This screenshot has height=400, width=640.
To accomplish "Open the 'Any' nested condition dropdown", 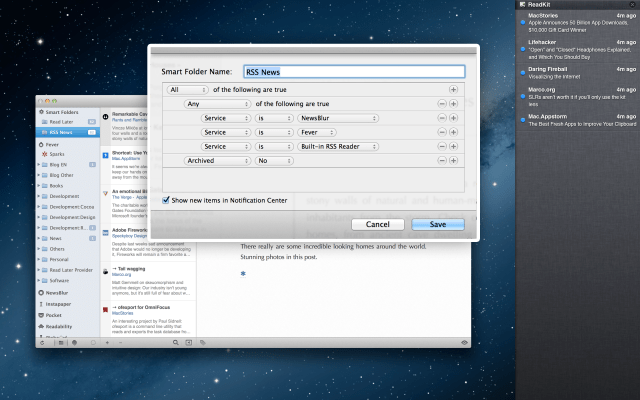I will [216, 104].
